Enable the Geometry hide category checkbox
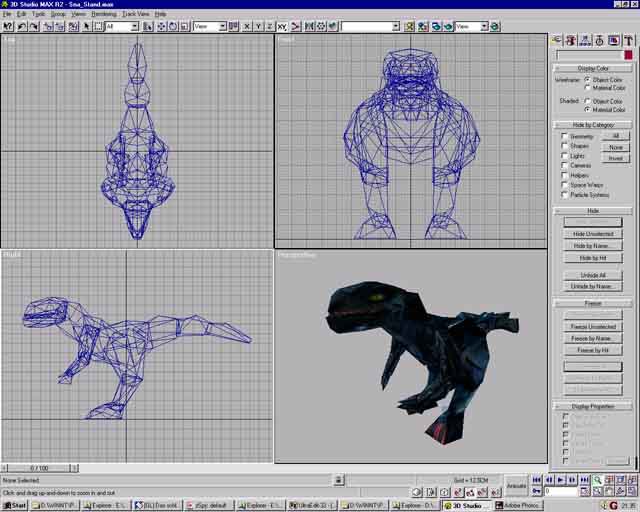 pos(565,135)
